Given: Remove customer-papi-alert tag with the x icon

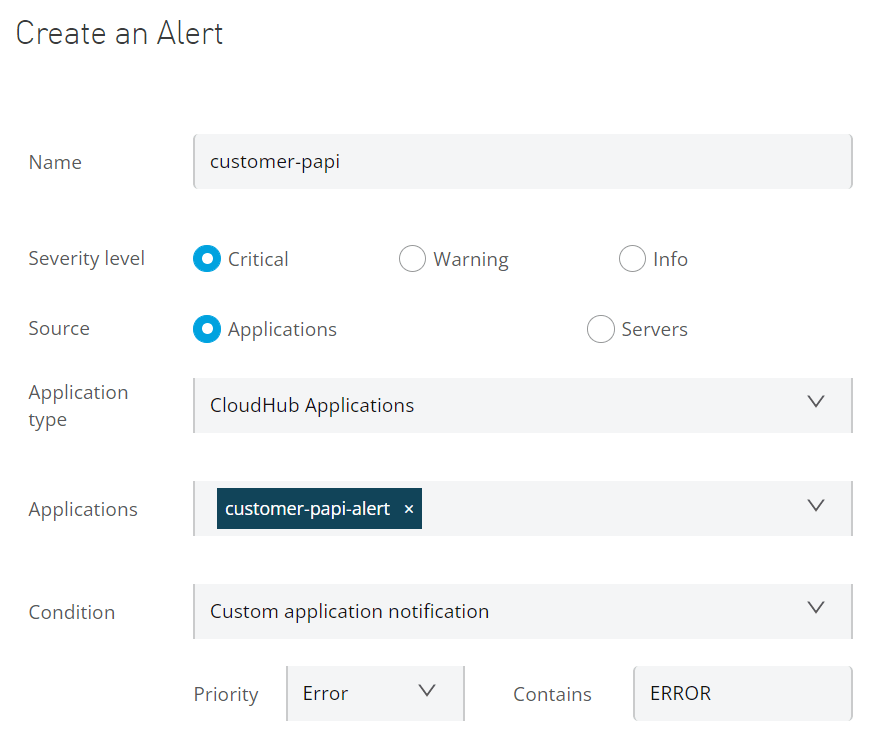Looking at the screenshot, I should tap(408, 509).
